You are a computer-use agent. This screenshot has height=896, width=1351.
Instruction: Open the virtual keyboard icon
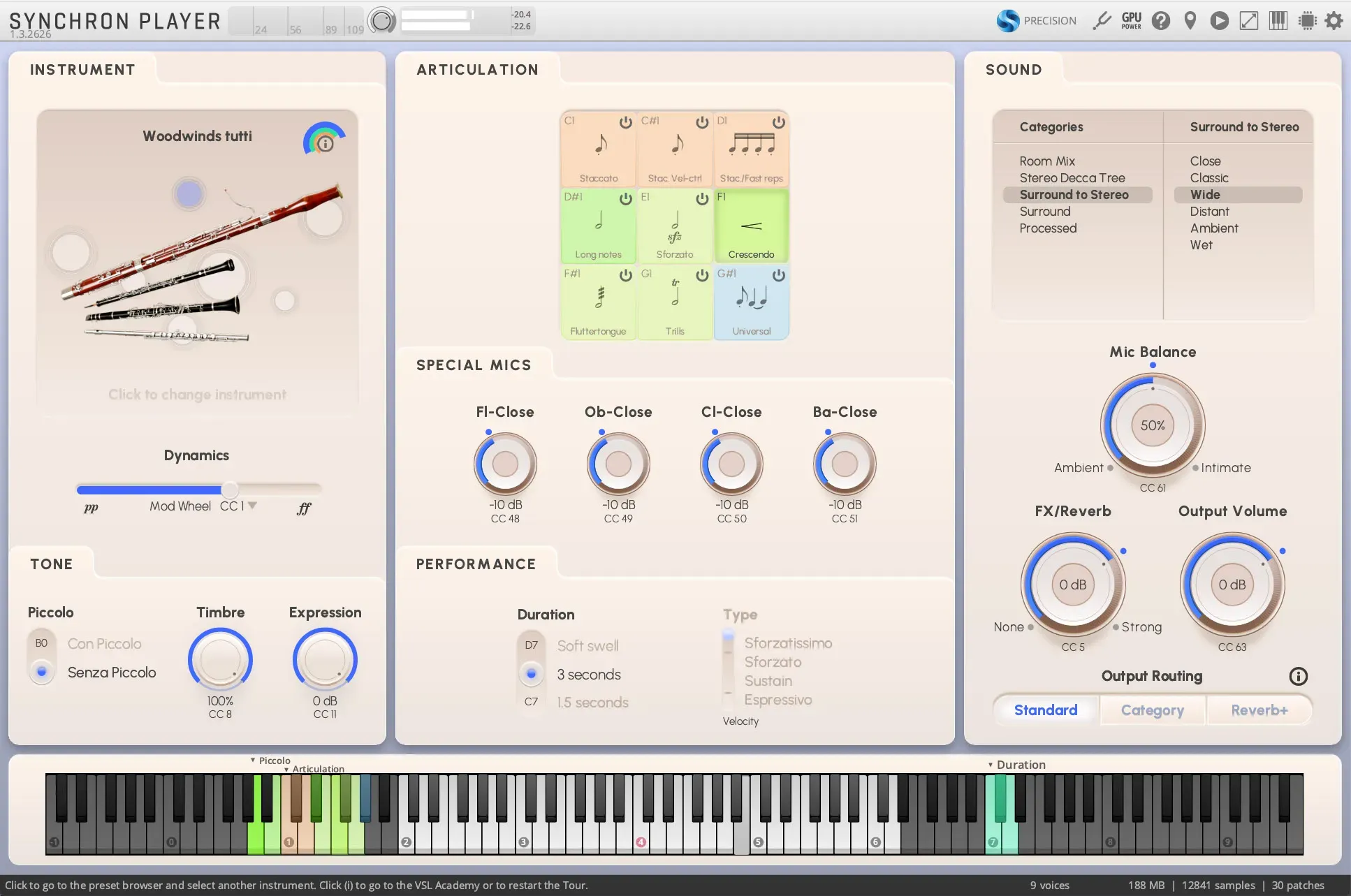click(x=1278, y=20)
